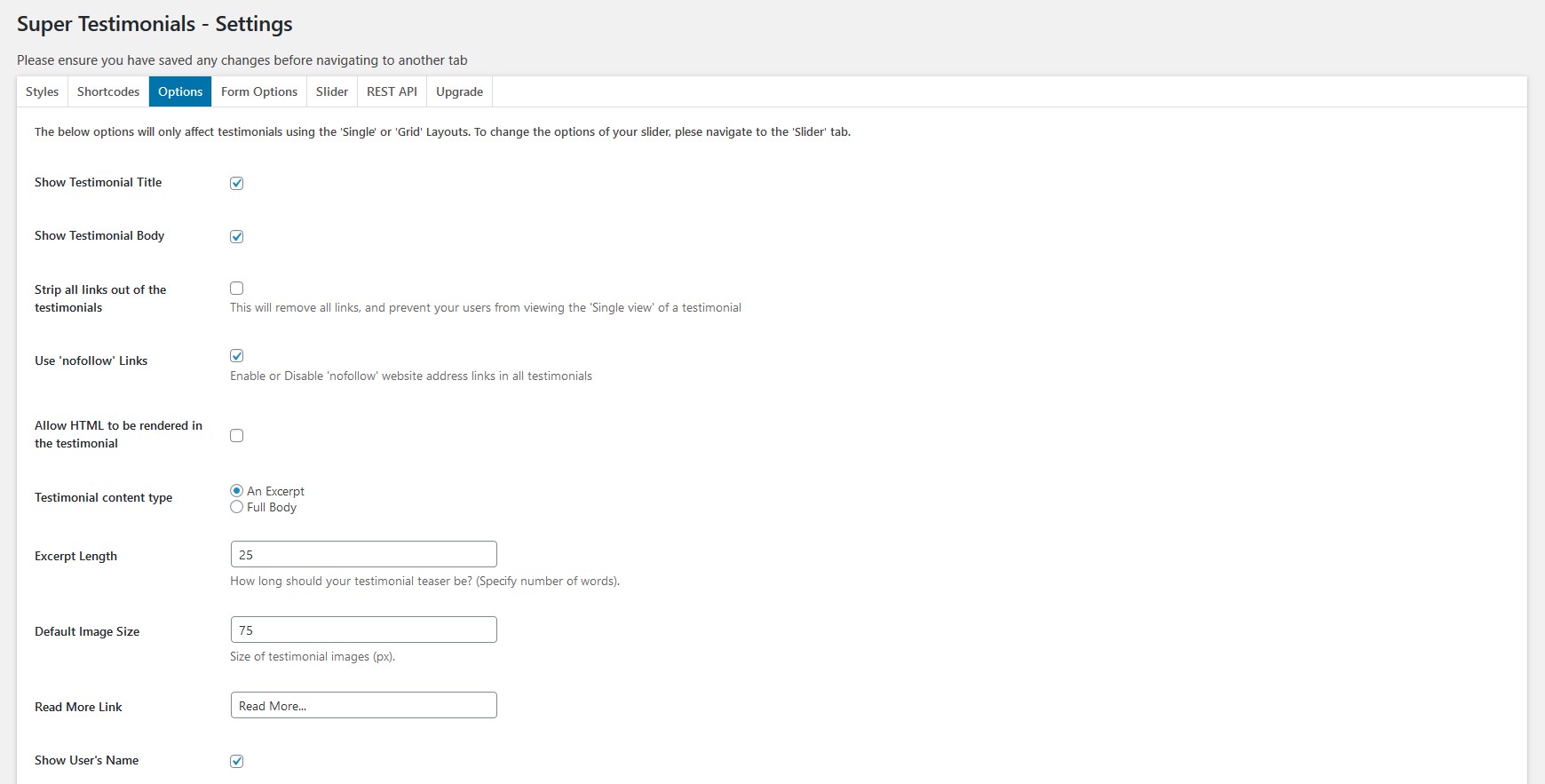
Task: Go to the Form Options tab
Action: [259, 91]
